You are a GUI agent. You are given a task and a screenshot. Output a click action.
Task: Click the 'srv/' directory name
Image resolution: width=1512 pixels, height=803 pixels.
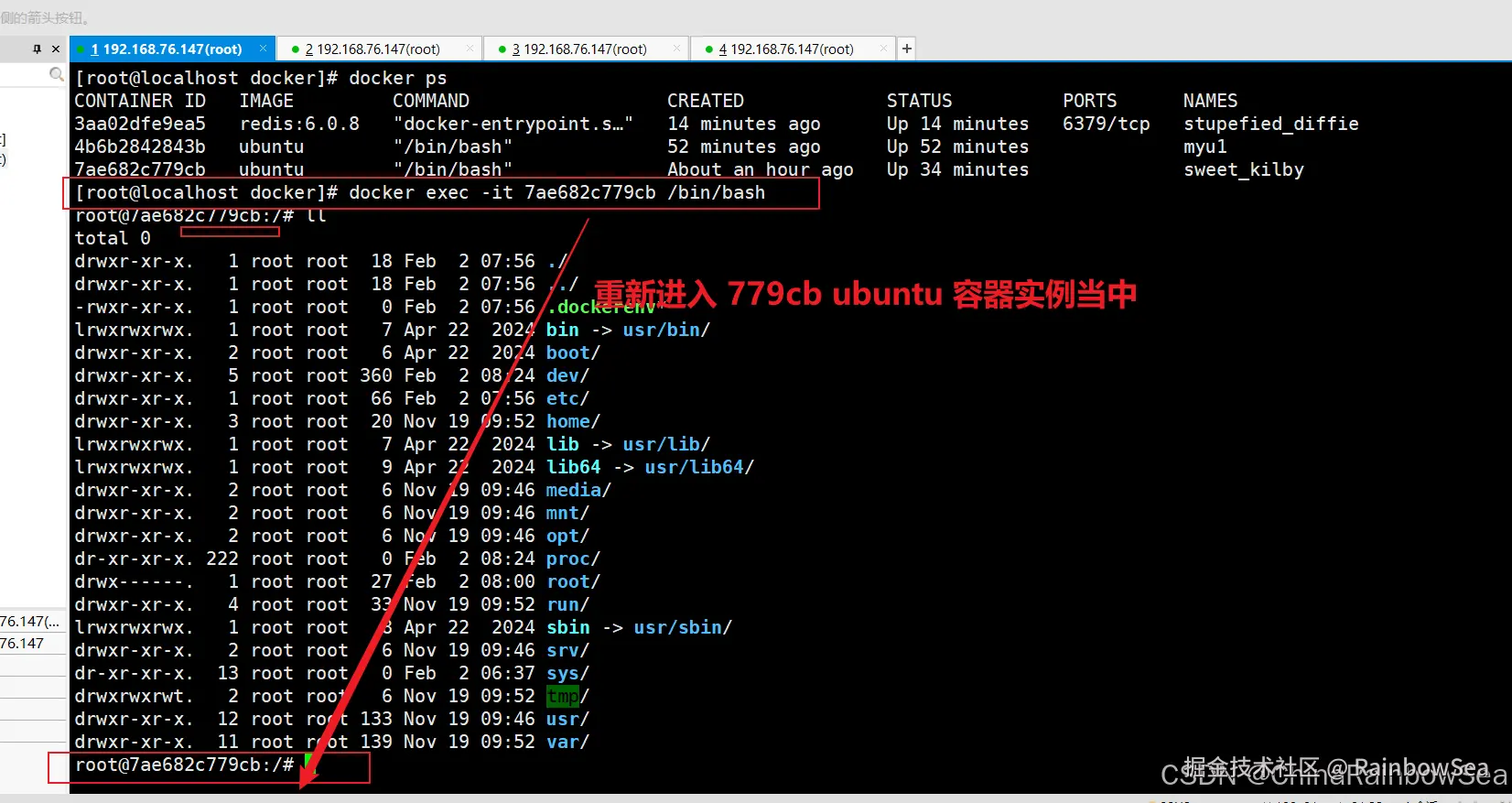pyautogui.click(x=568, y=650)
